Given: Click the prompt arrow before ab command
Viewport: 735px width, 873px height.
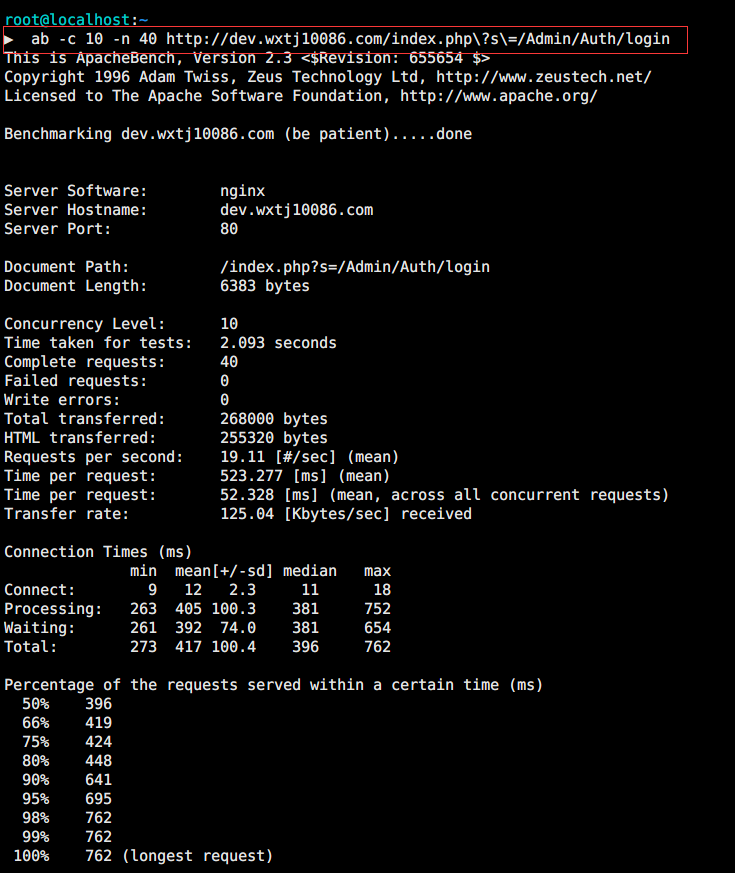Looking at the screenshot, I should point(8,40).
